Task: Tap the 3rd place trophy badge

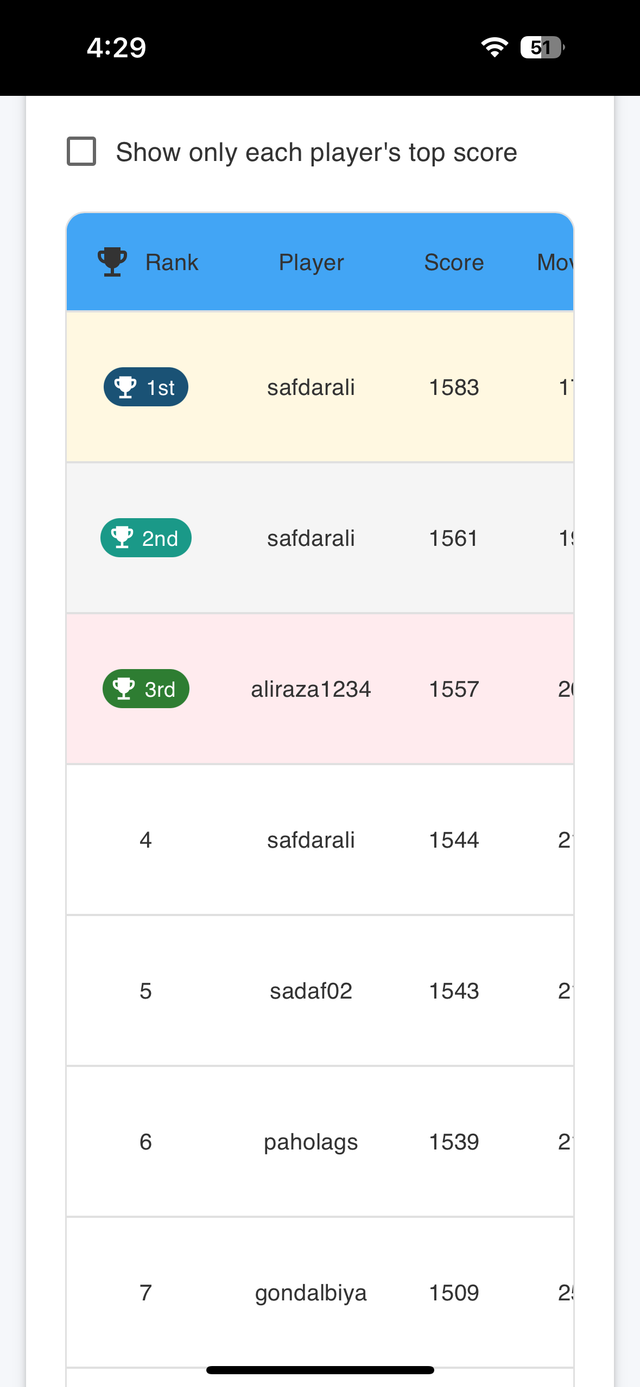Action: tap(146, 690)
